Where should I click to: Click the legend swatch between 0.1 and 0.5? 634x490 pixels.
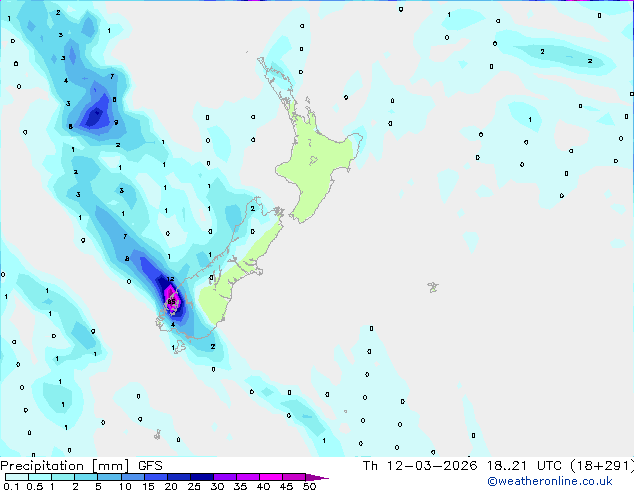17,477
